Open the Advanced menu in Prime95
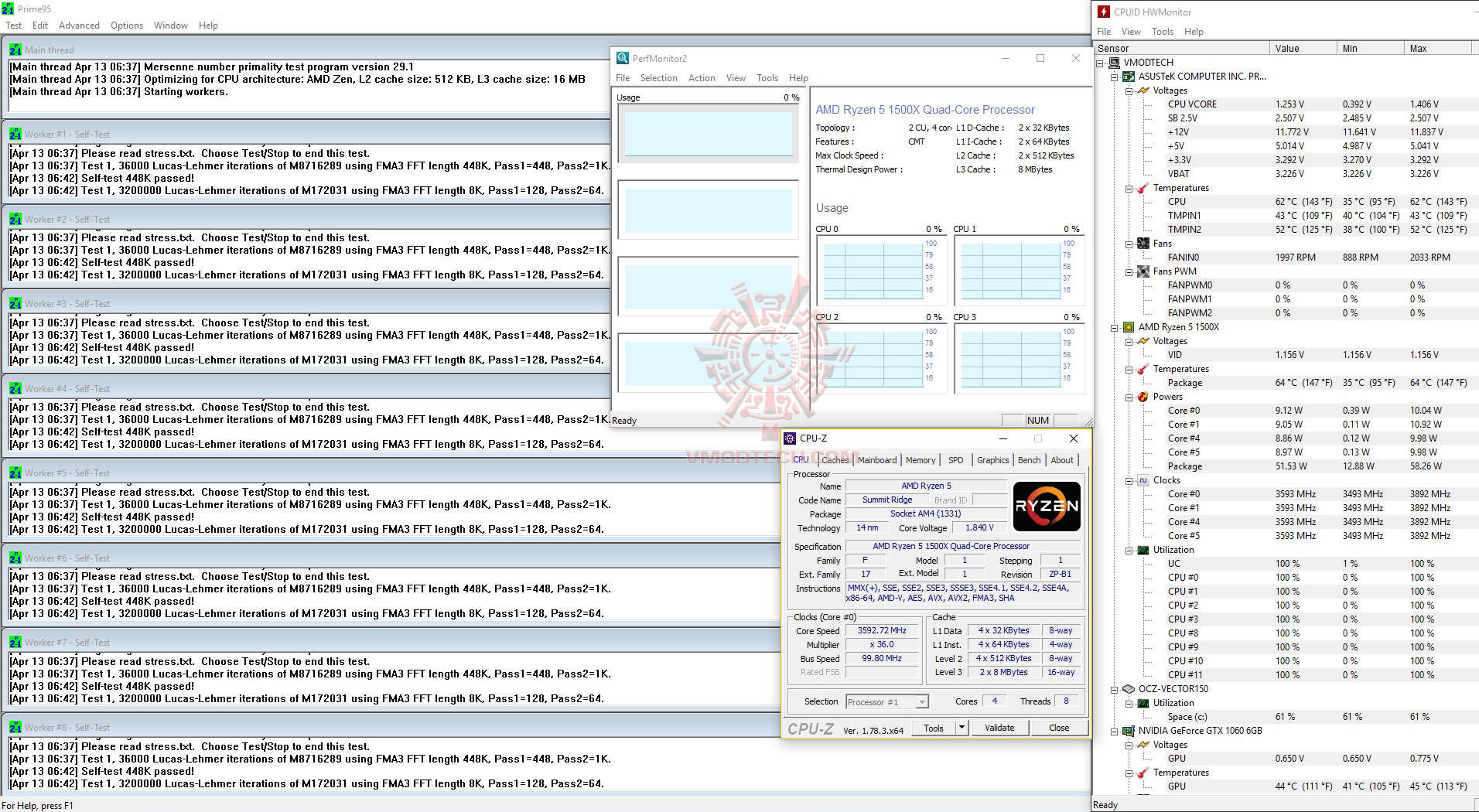1479x812 pixels. point(79,26)
